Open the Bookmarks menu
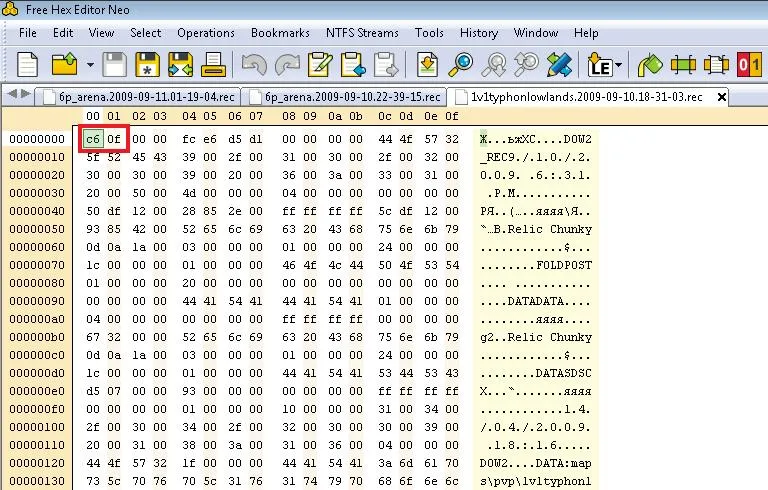The height and width of the screenshot is (490, 768). [280, 33]
